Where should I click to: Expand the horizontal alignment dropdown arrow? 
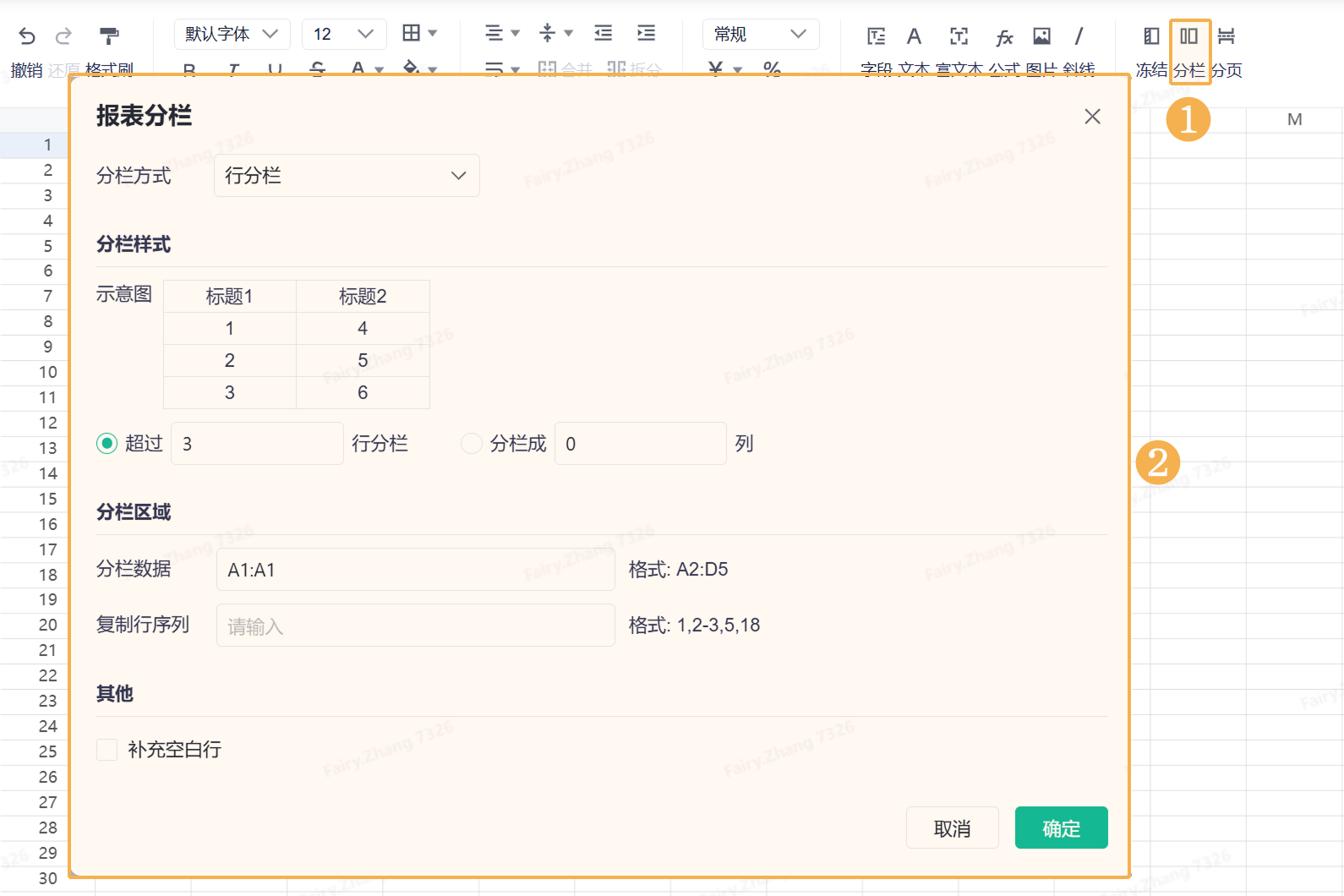pos(515,34)
